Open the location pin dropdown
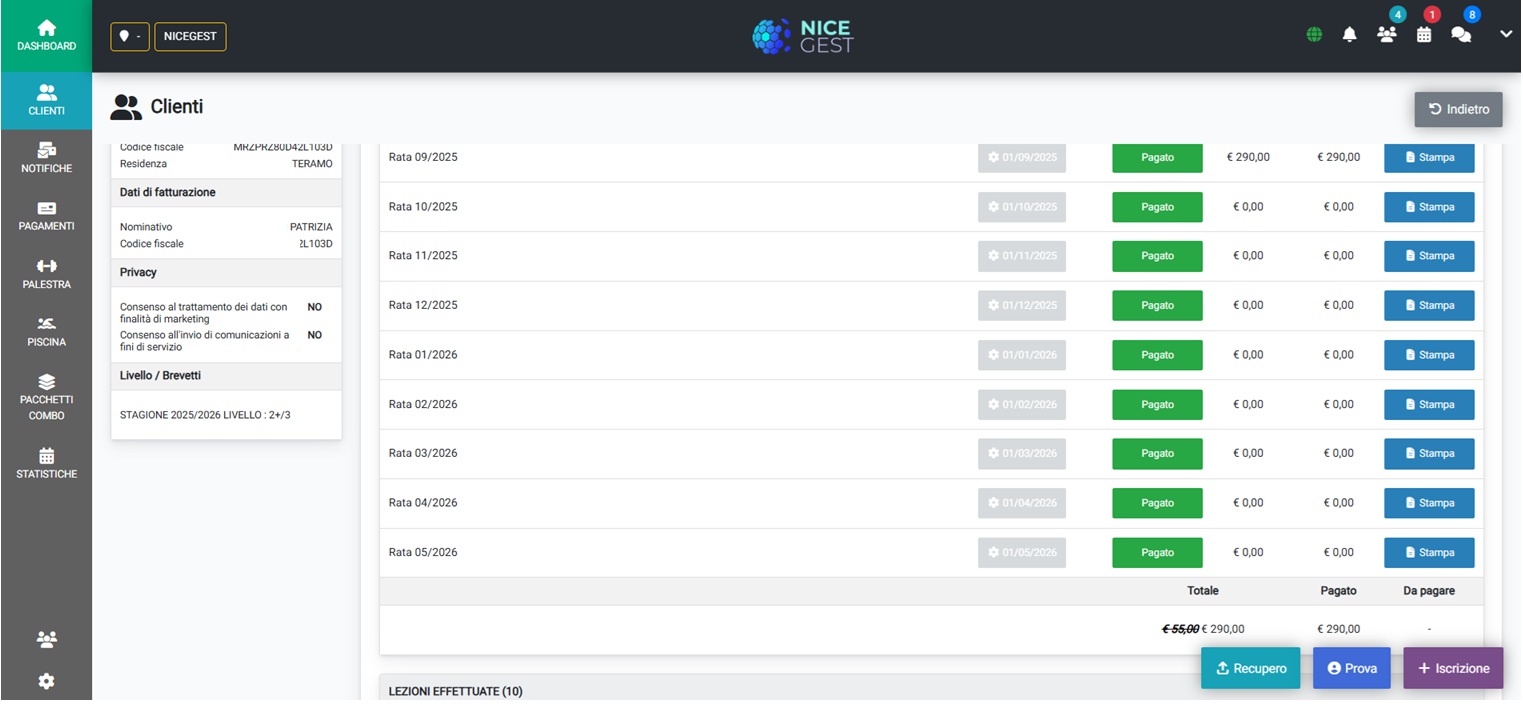Image resolution: width=1523 pixels, height=704 pixels. coord(130,36)
